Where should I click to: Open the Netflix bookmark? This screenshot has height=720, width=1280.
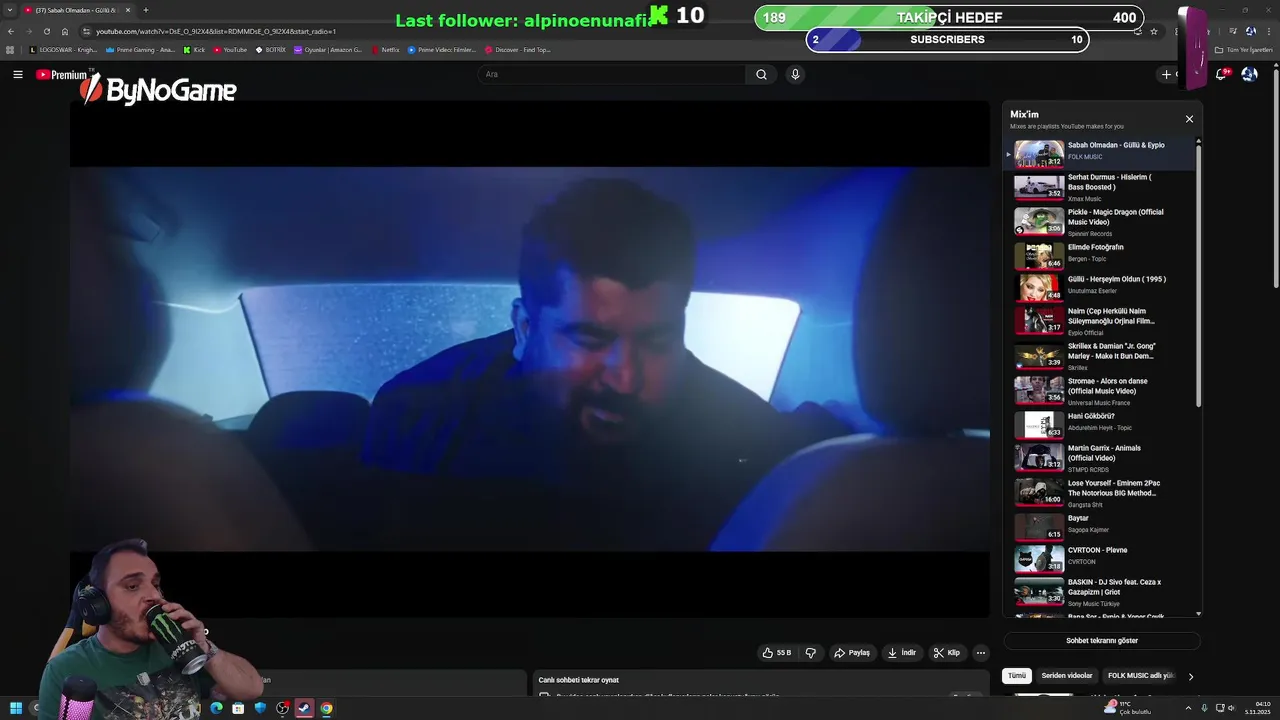point(385,50)
